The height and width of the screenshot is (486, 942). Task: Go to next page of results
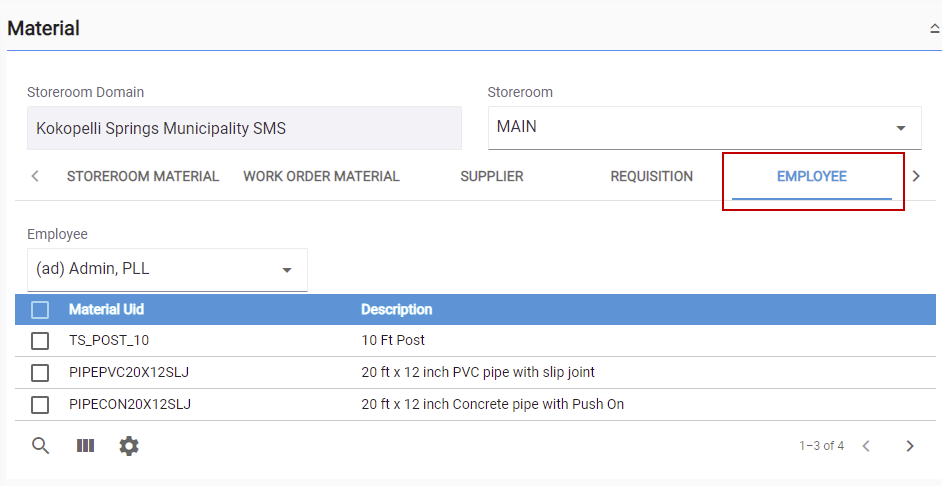[910, 446]
